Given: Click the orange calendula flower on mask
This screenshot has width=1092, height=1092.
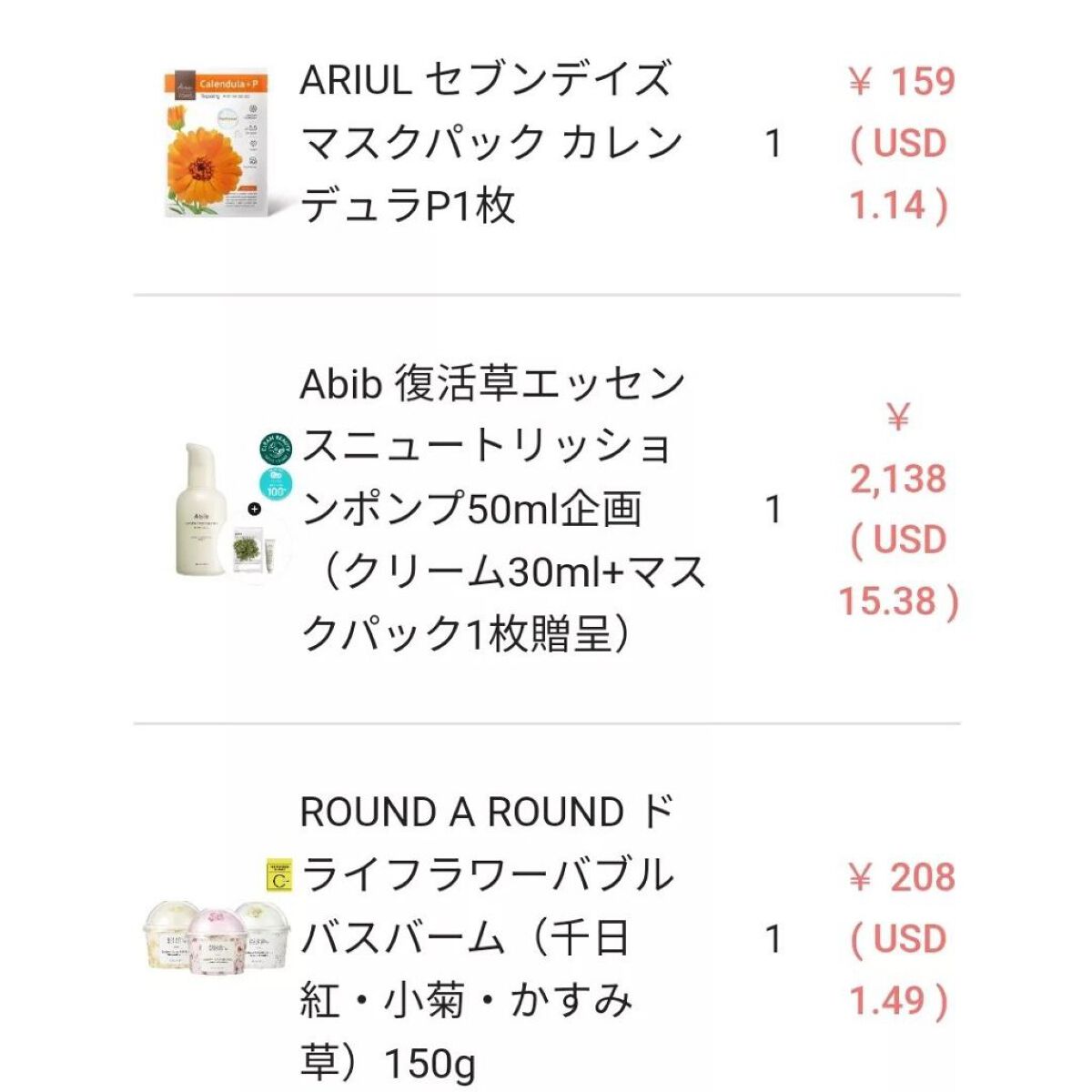Looking at the screenshot, I should 211,159.
